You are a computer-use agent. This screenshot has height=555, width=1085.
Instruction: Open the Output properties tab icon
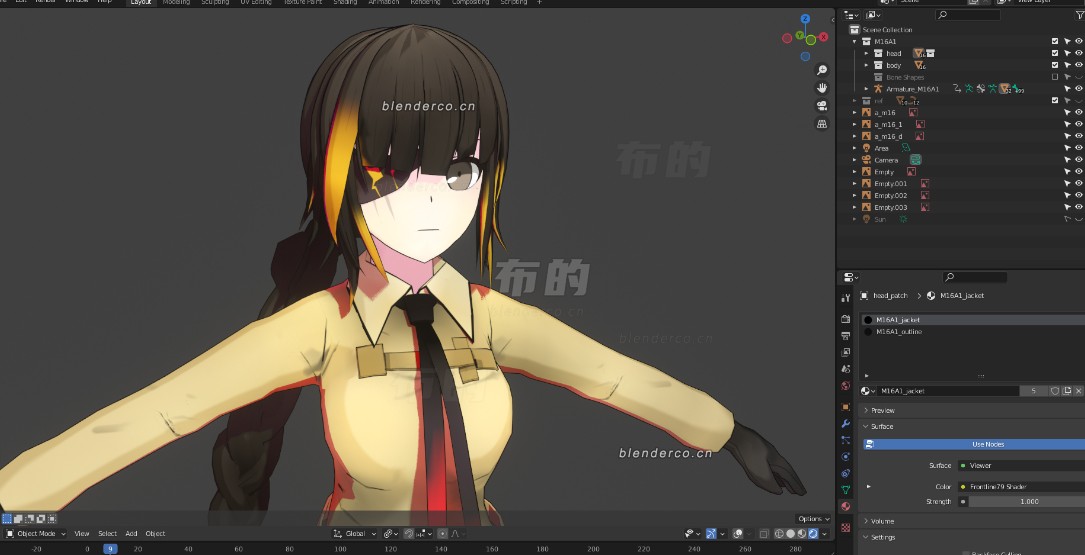click(846, 336)
